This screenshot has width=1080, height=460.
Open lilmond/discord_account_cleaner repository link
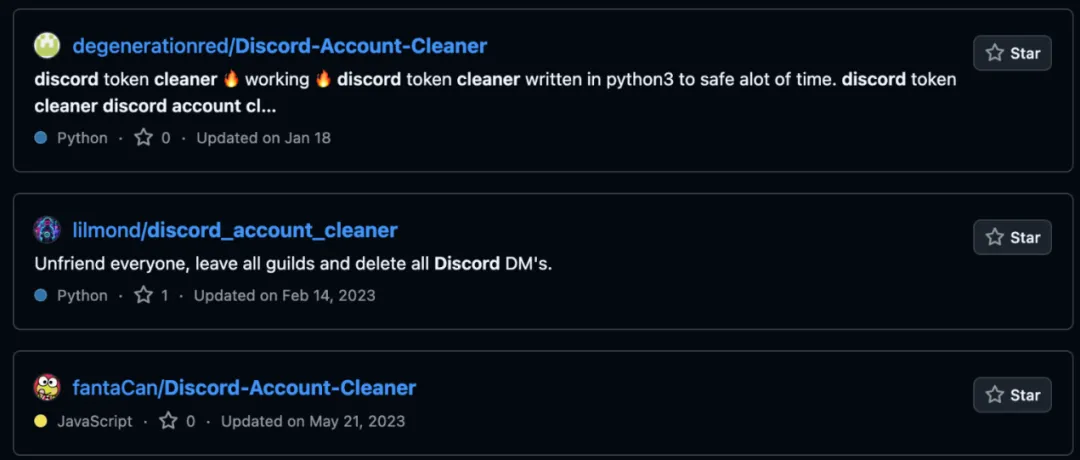(x=235, y=230)
